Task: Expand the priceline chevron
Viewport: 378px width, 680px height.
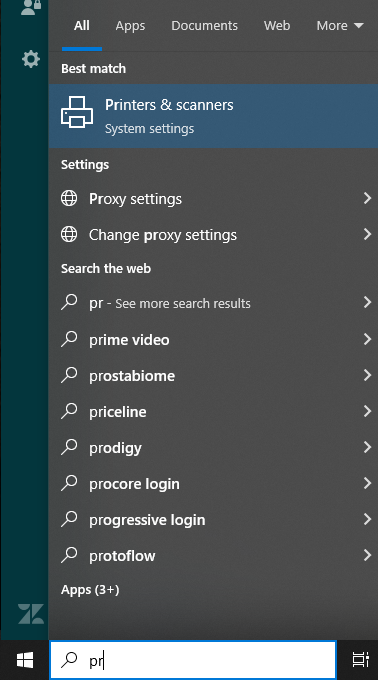Action: pos(367,411)
